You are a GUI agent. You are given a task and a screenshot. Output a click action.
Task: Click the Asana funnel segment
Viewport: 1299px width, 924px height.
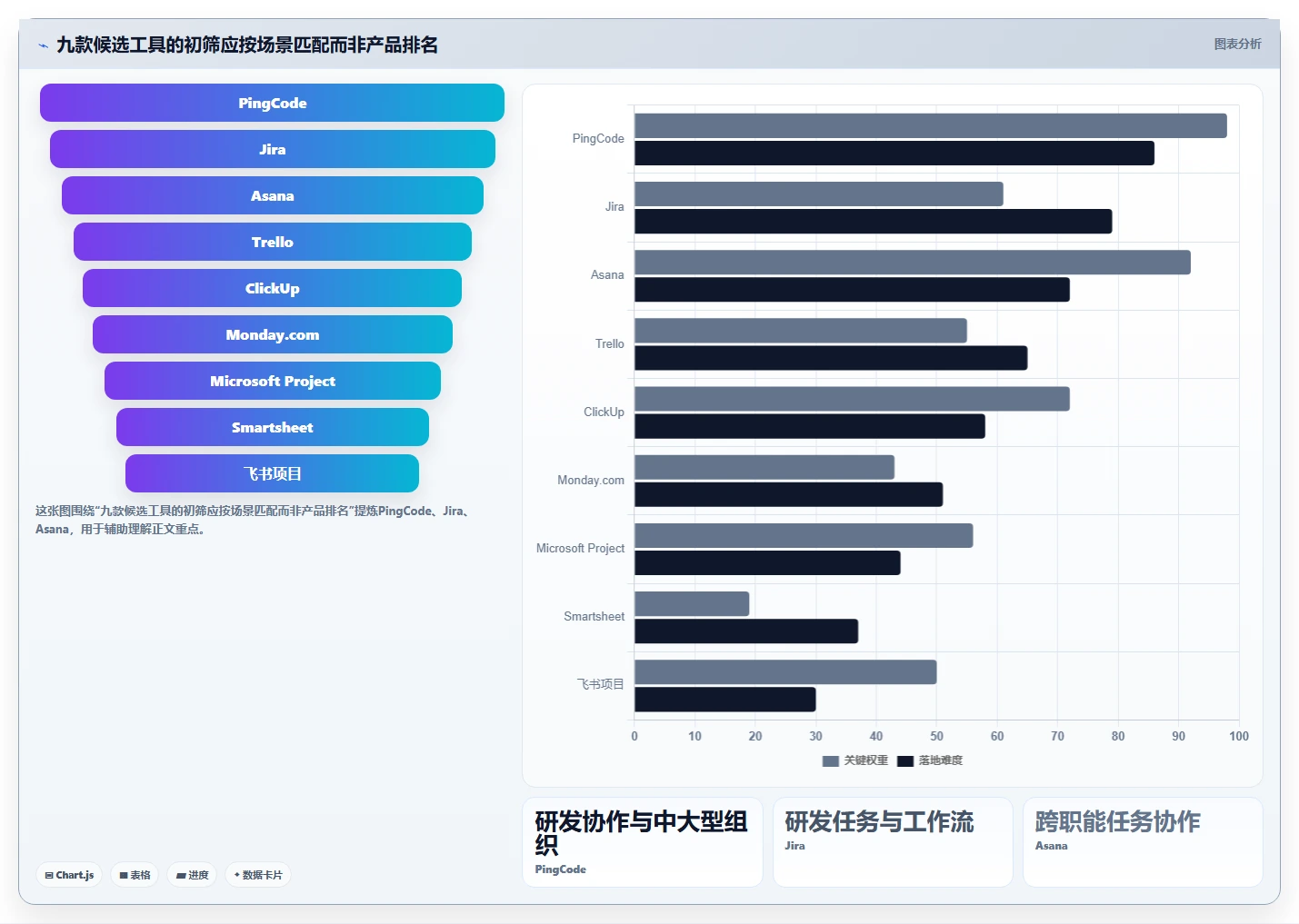[x=272, y=195]
